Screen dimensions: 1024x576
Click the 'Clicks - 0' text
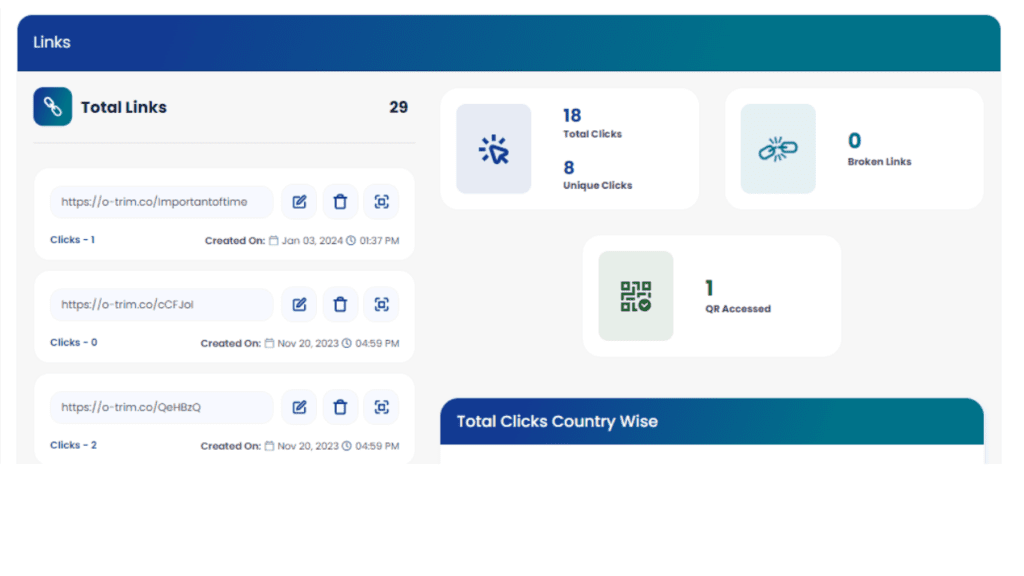74,342
